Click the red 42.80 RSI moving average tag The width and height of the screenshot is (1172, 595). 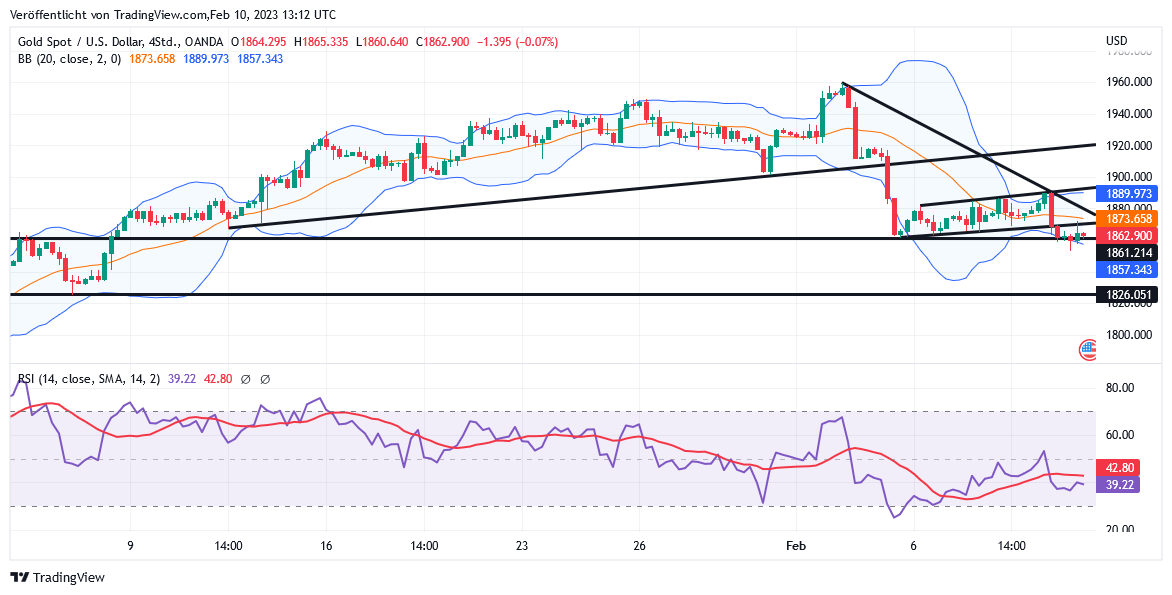coord(1119,467)
